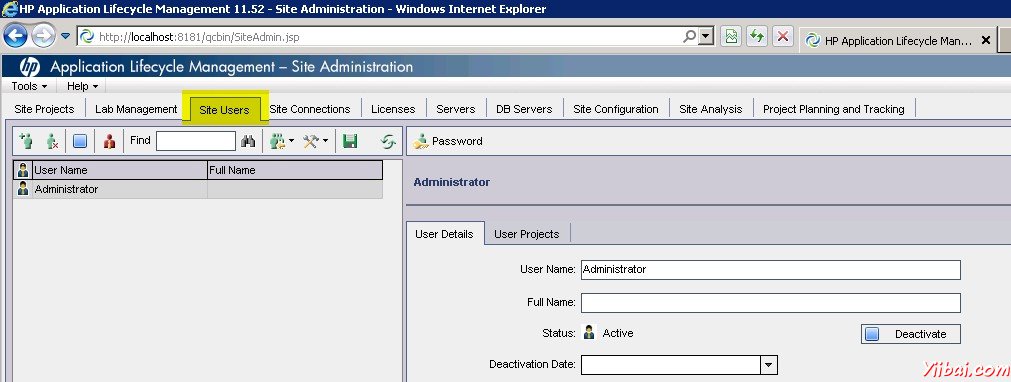Viewport: 1011px width, 382px height.
Task: Click the blue square Deactivate toolbar icon
Action: tap(80, 141)
